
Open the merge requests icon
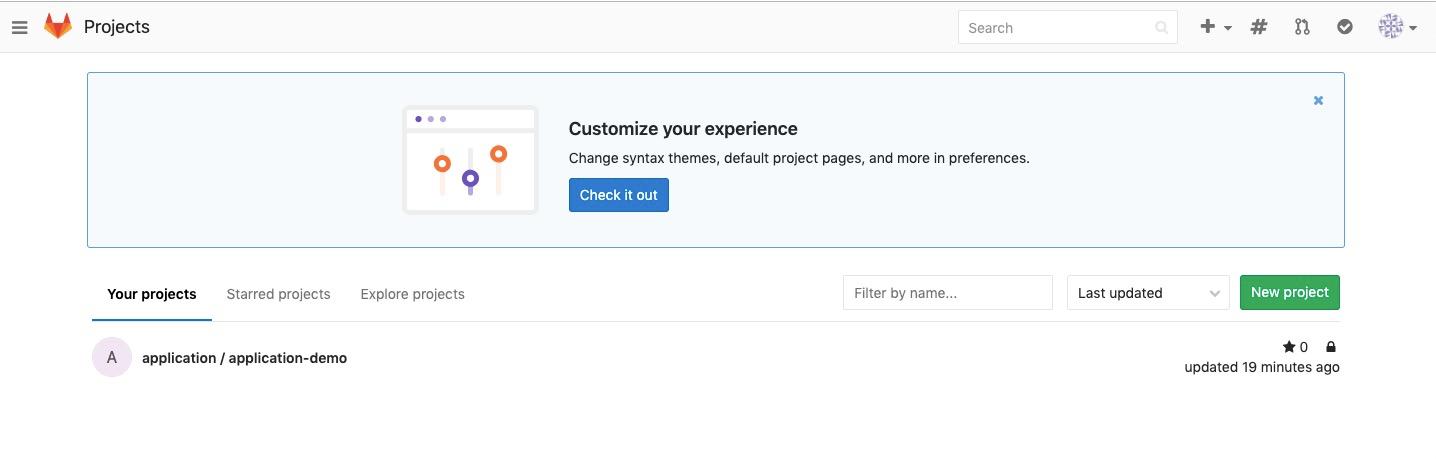coord(1302,27)
